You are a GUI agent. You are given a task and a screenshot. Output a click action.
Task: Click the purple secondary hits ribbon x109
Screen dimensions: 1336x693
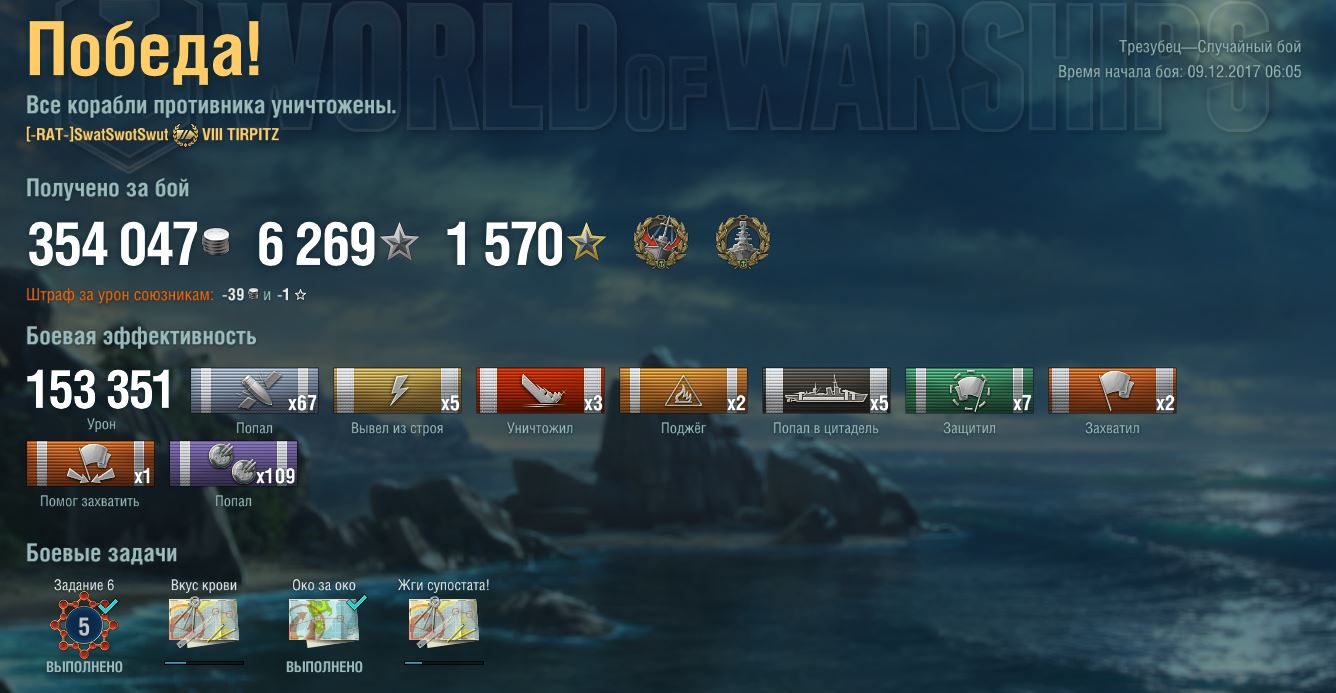(x=233, y=463)
